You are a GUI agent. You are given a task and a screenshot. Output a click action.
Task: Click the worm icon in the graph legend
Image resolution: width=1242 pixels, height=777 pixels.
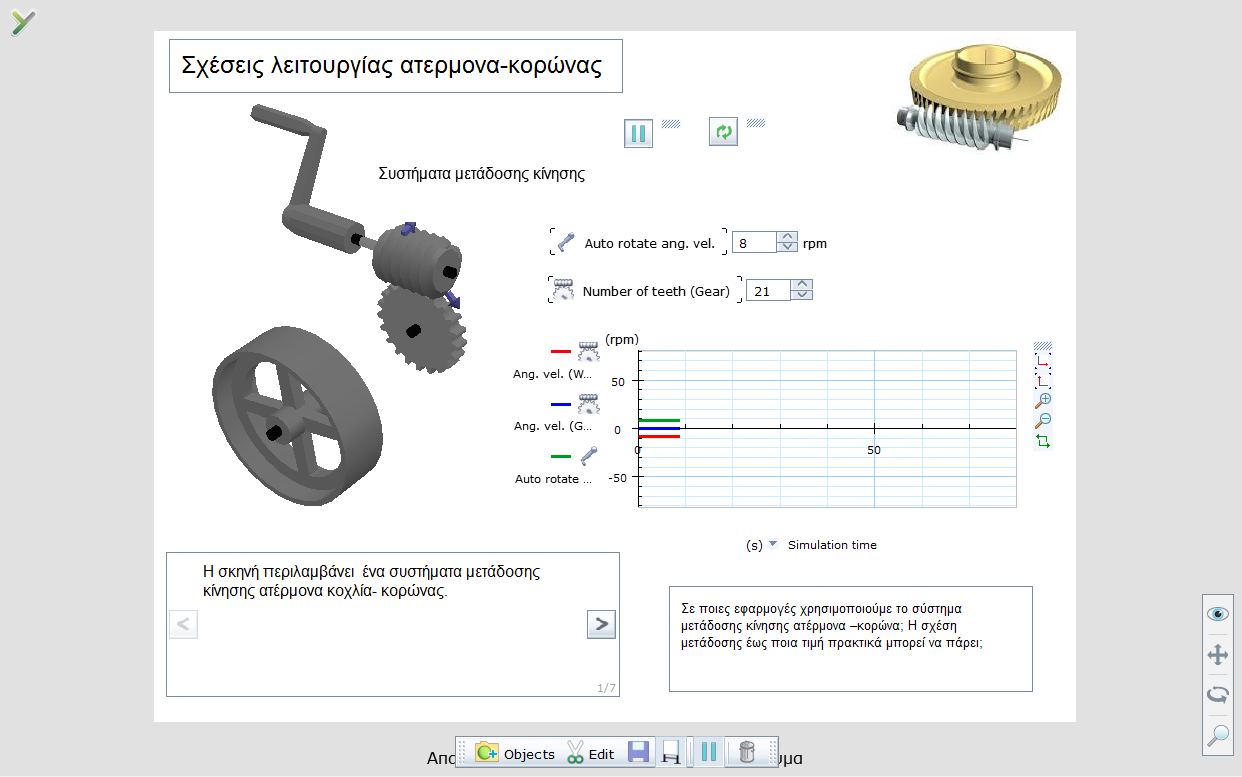pyautogui.click(x=588, y=351)
